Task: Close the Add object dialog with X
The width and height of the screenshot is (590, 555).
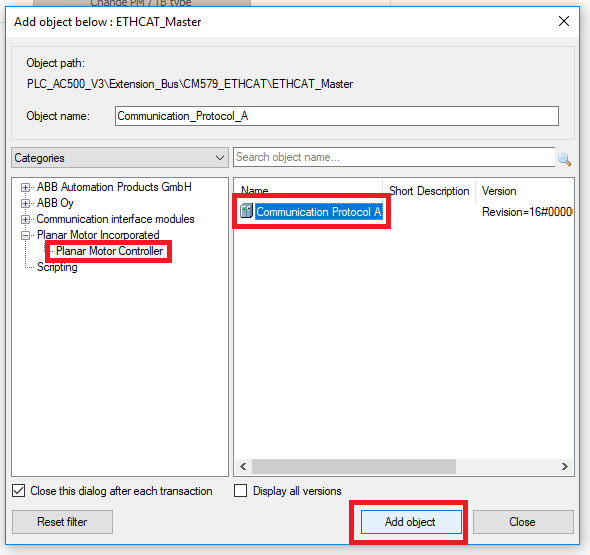Action: coord(564,21)
